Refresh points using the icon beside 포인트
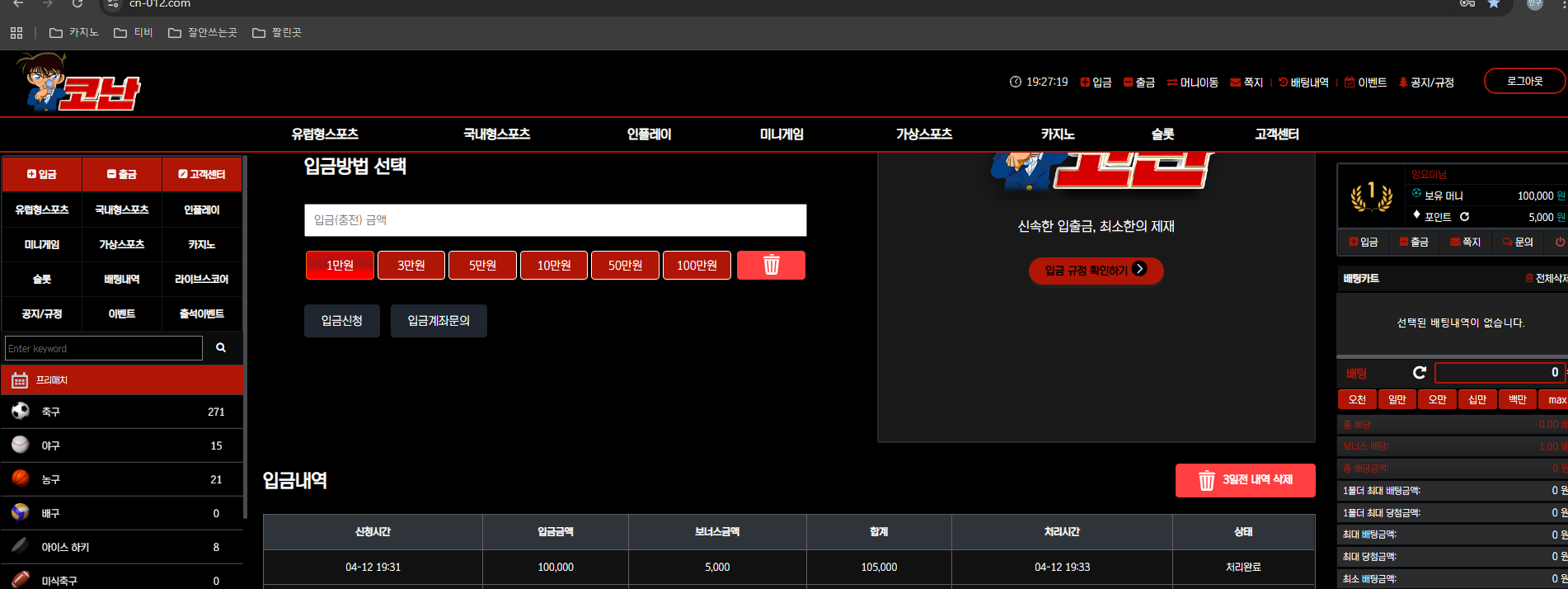The image size is (1568, 589). 1464,217
